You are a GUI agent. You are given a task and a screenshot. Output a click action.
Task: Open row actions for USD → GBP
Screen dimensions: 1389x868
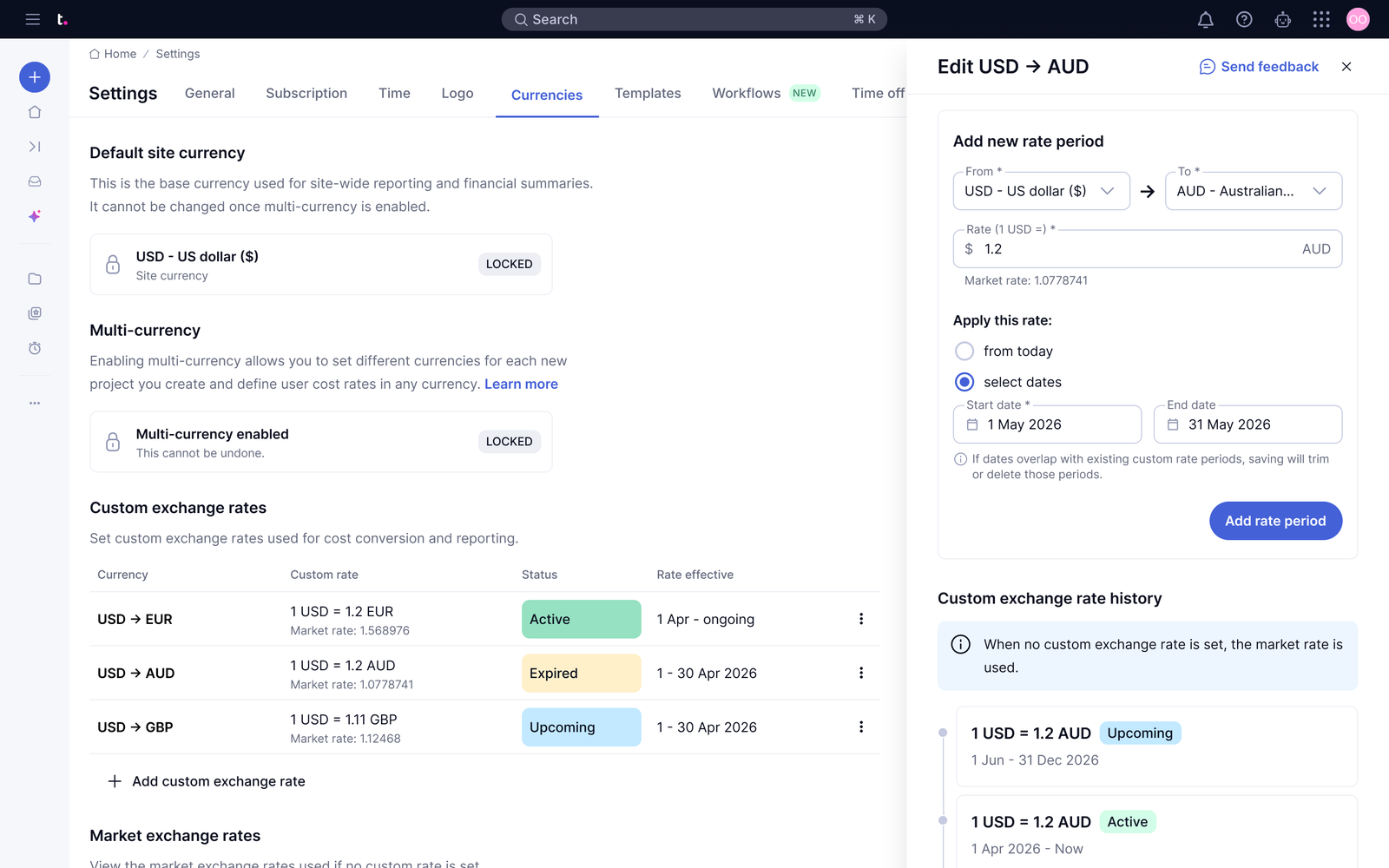coord(861,727)
